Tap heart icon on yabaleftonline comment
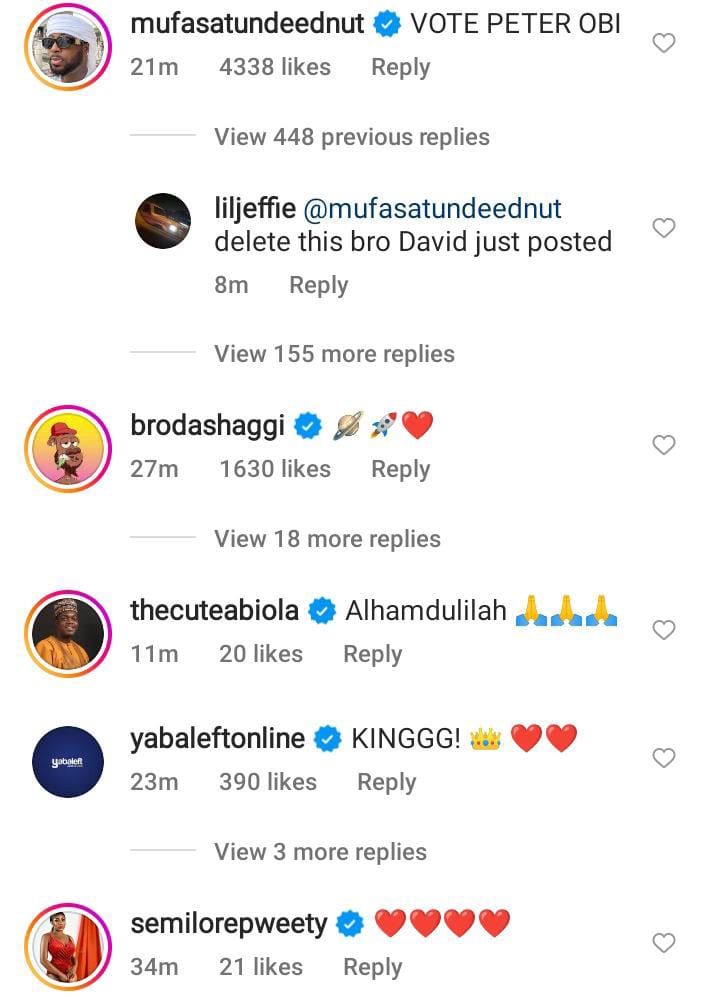The image size is (720, 997). (663, 758)
